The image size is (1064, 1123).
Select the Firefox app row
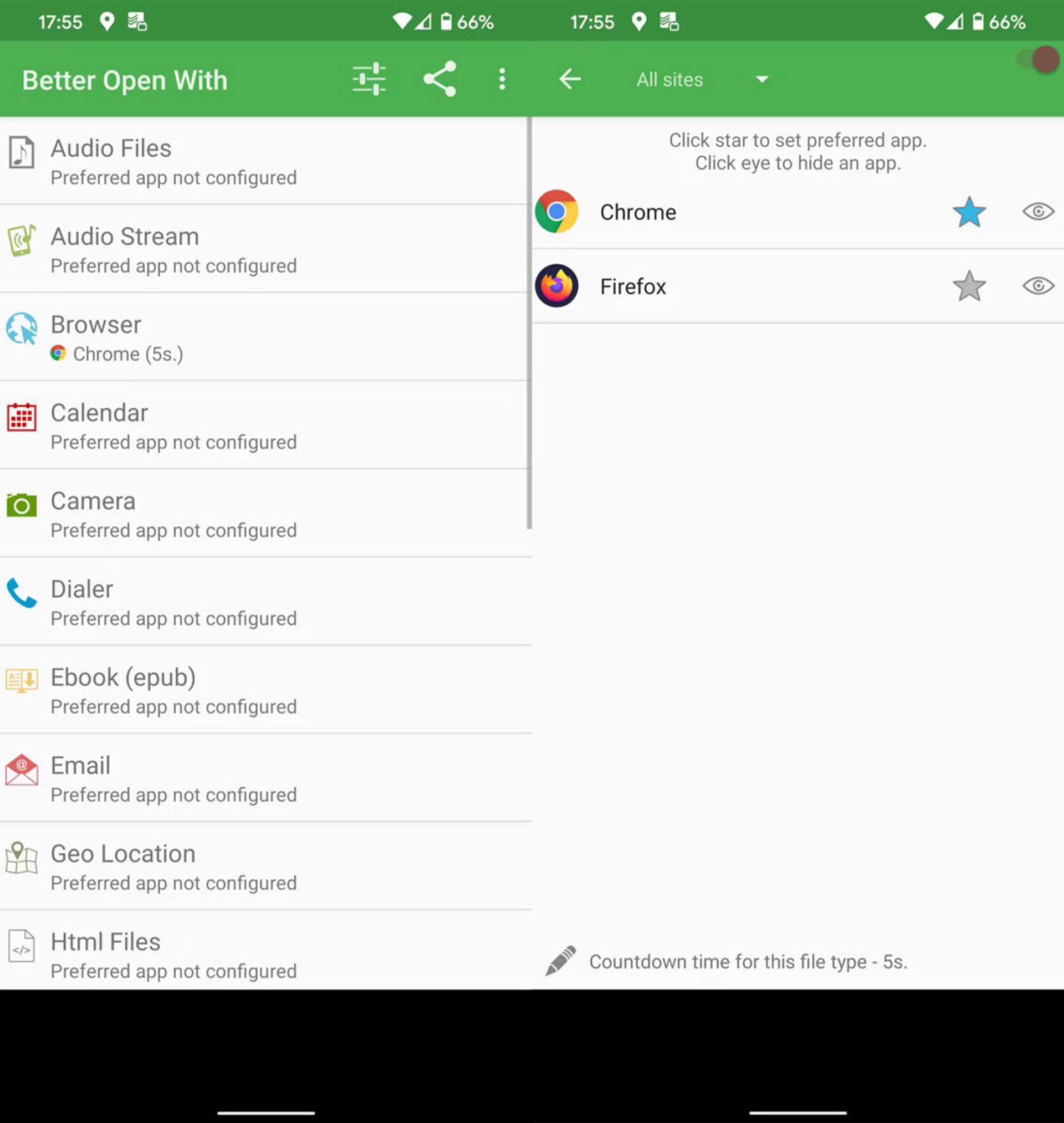click(x=797, y=286)
